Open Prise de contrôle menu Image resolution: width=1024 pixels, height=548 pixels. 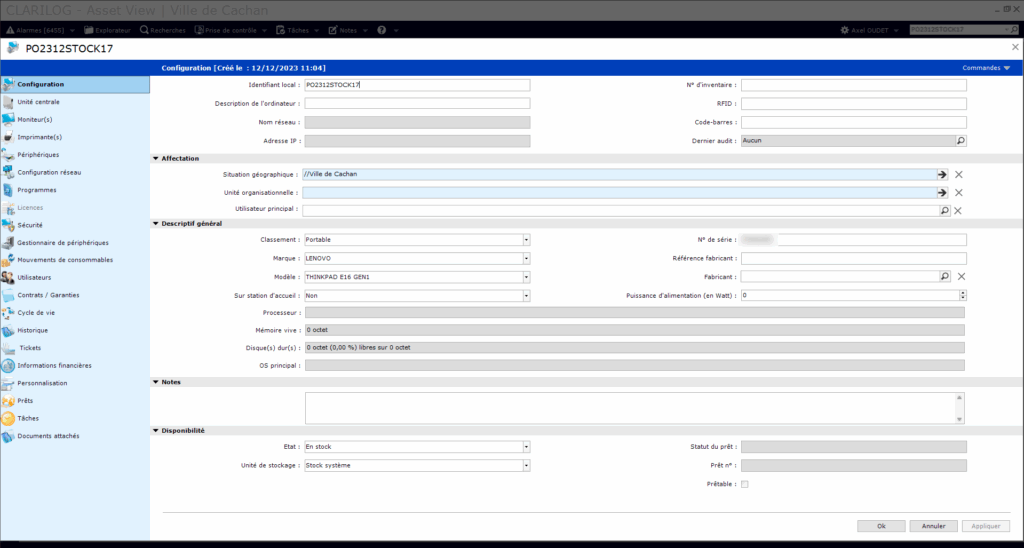231,30
